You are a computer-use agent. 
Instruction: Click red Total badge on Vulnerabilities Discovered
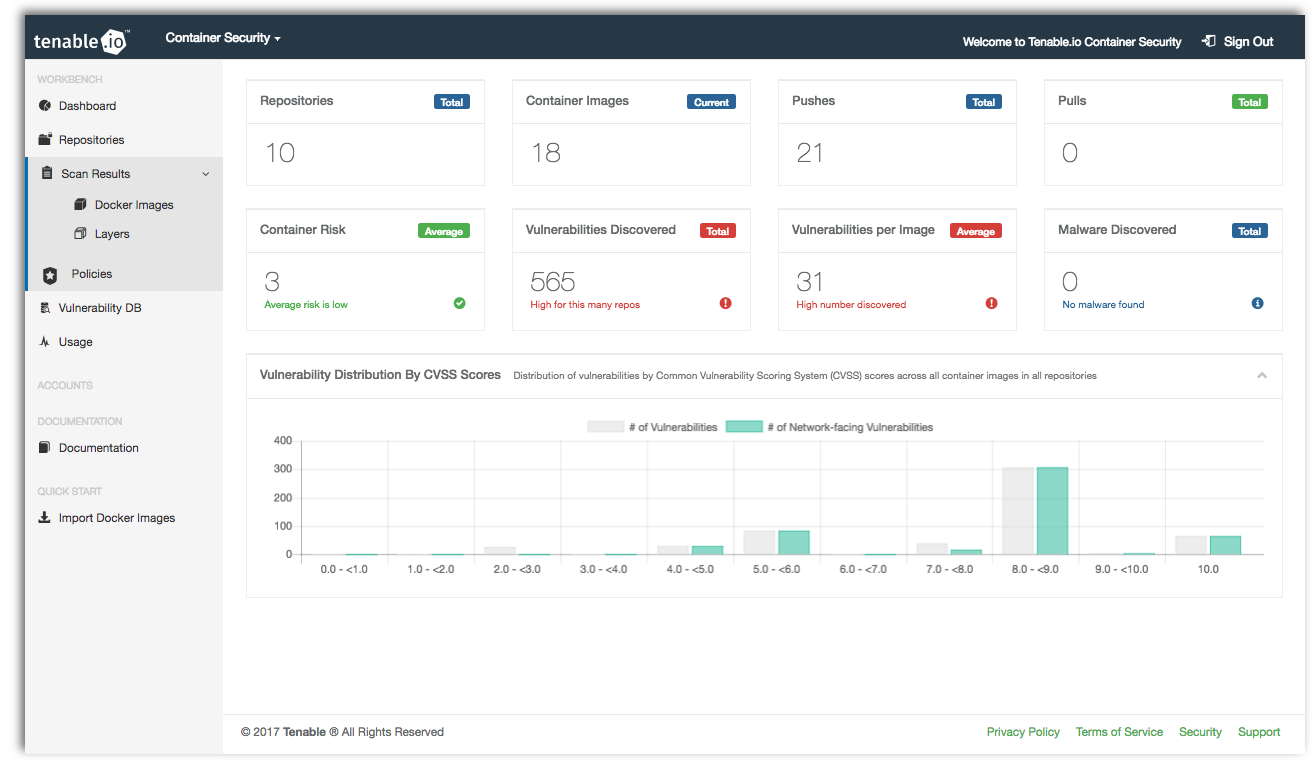(718, 231)
